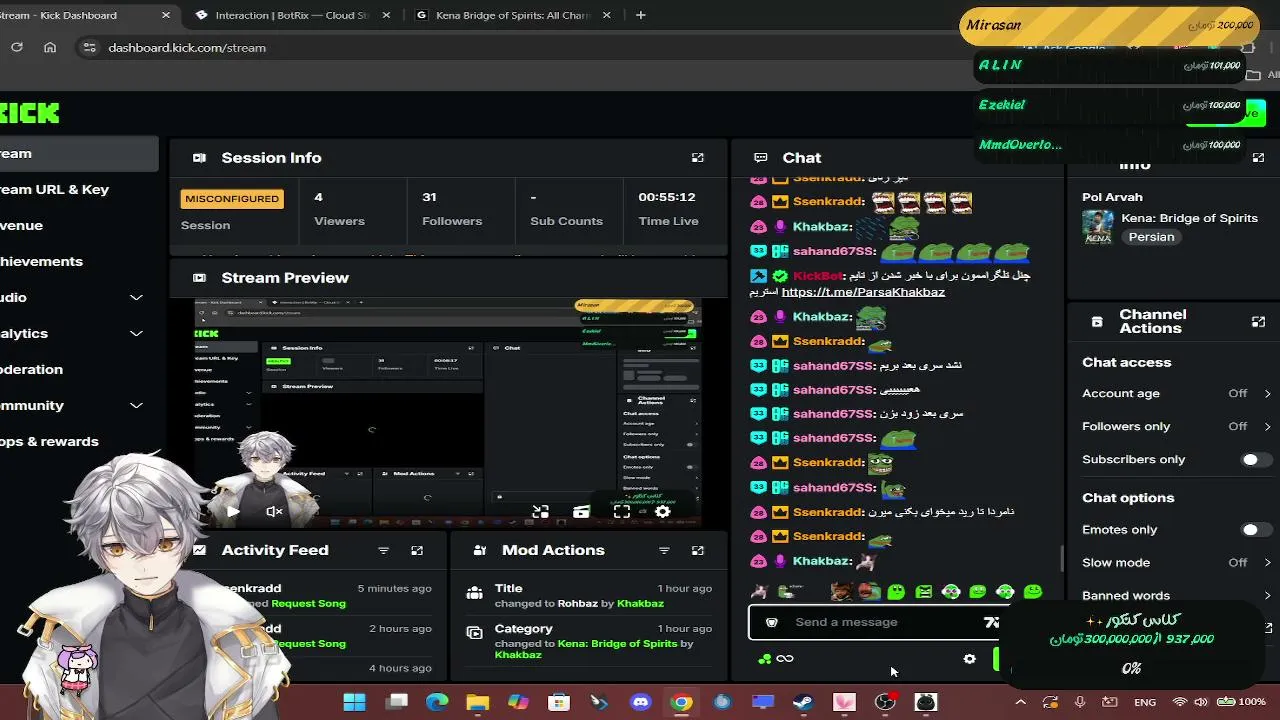Open Steam from the taskbar
The height and width of the screenshot is (720, 1280).
pos(803,702)
